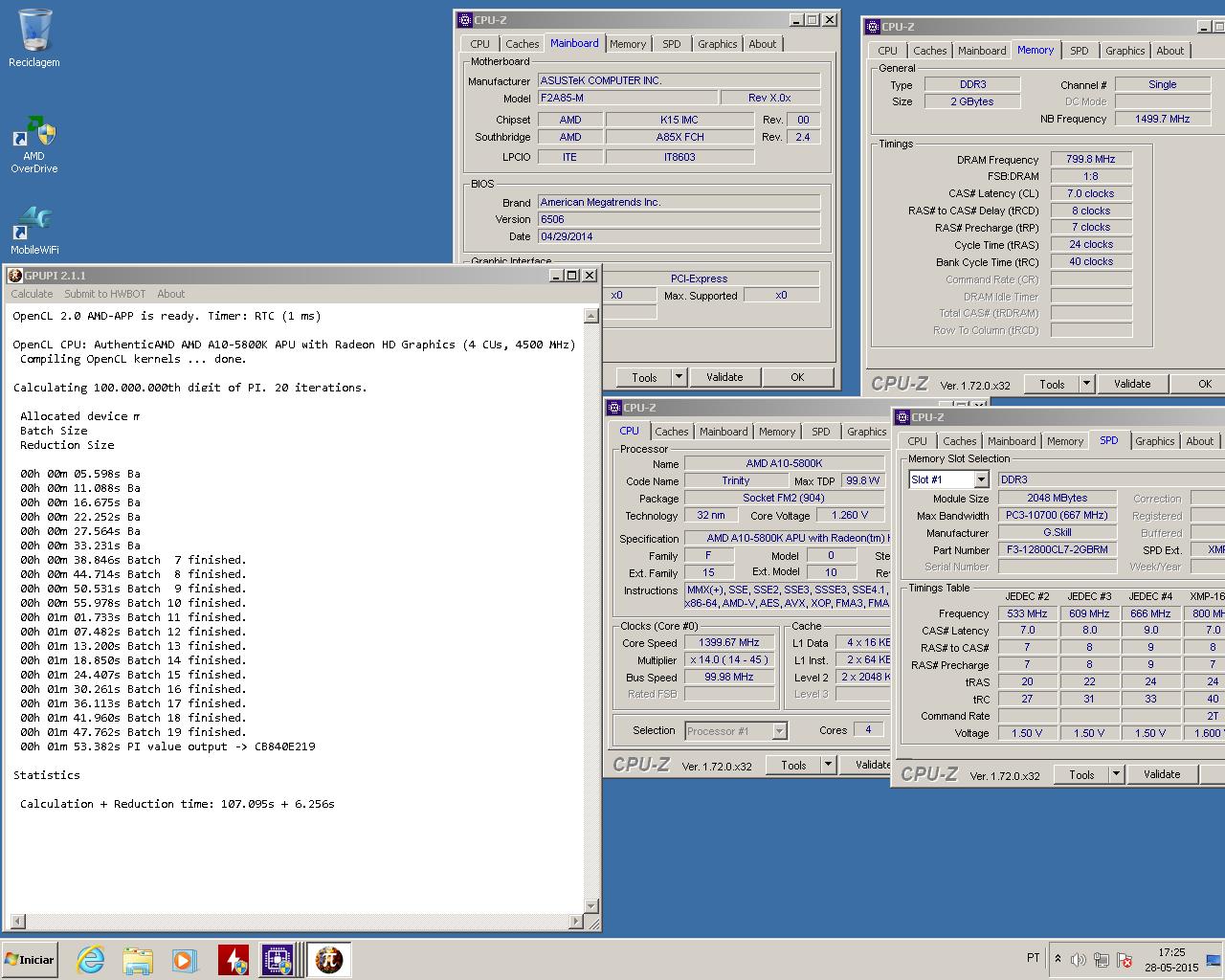Select the Mainboard tab in the CPU-tab CPU-Z window
This screenshot has height=980, width=1225.
(724, 432)
